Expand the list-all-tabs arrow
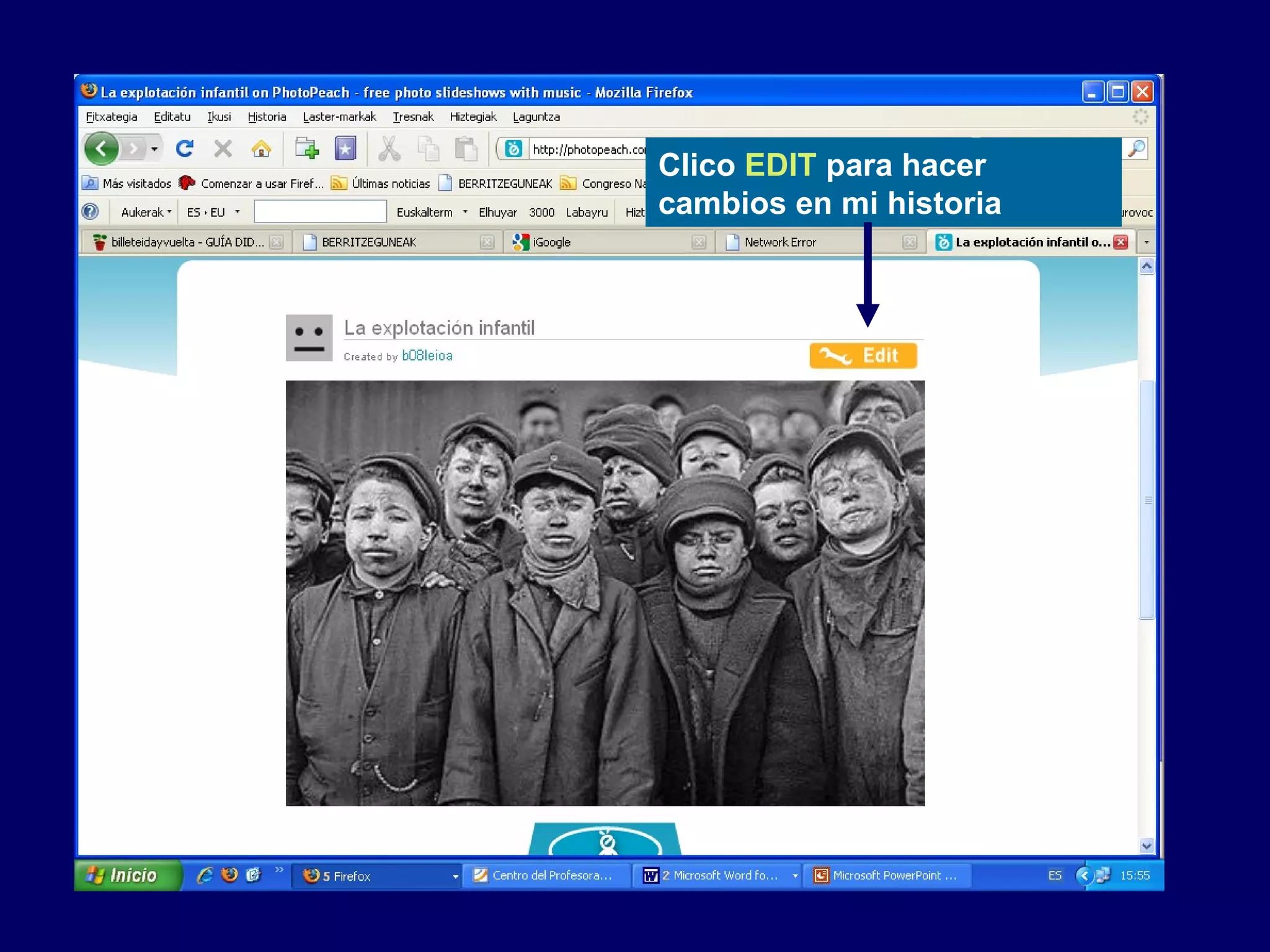The width and height of the screenshot is (1270, 952). click(x=1146, y=242)
